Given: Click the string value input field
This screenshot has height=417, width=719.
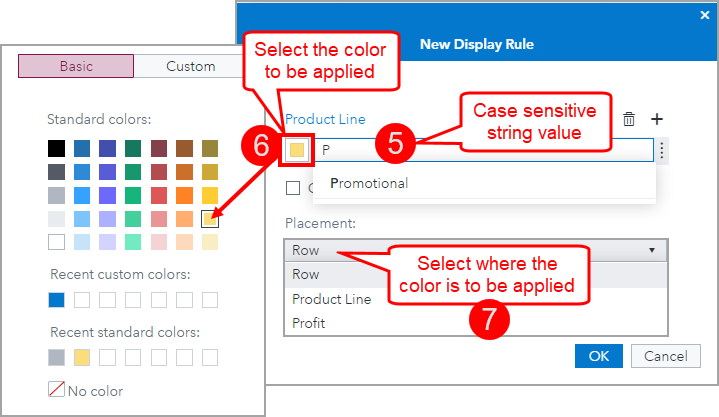Looking at the screenshot, I should tap(480, 150).
